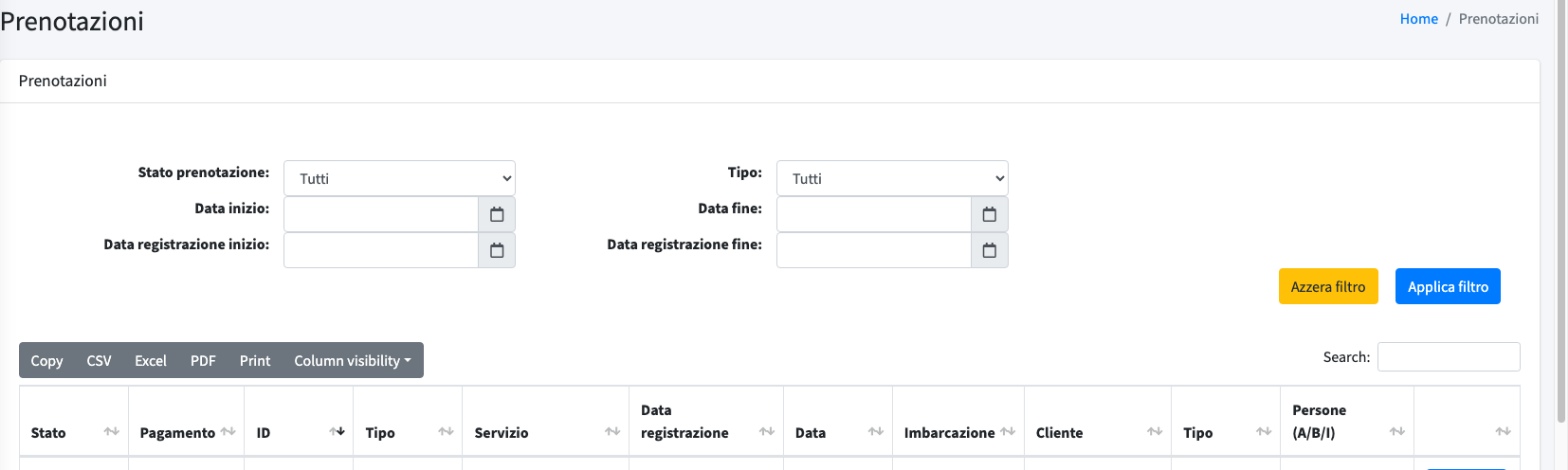
Task: Click the Prenotazioni card header title
Action: click(x=63, y=81)
